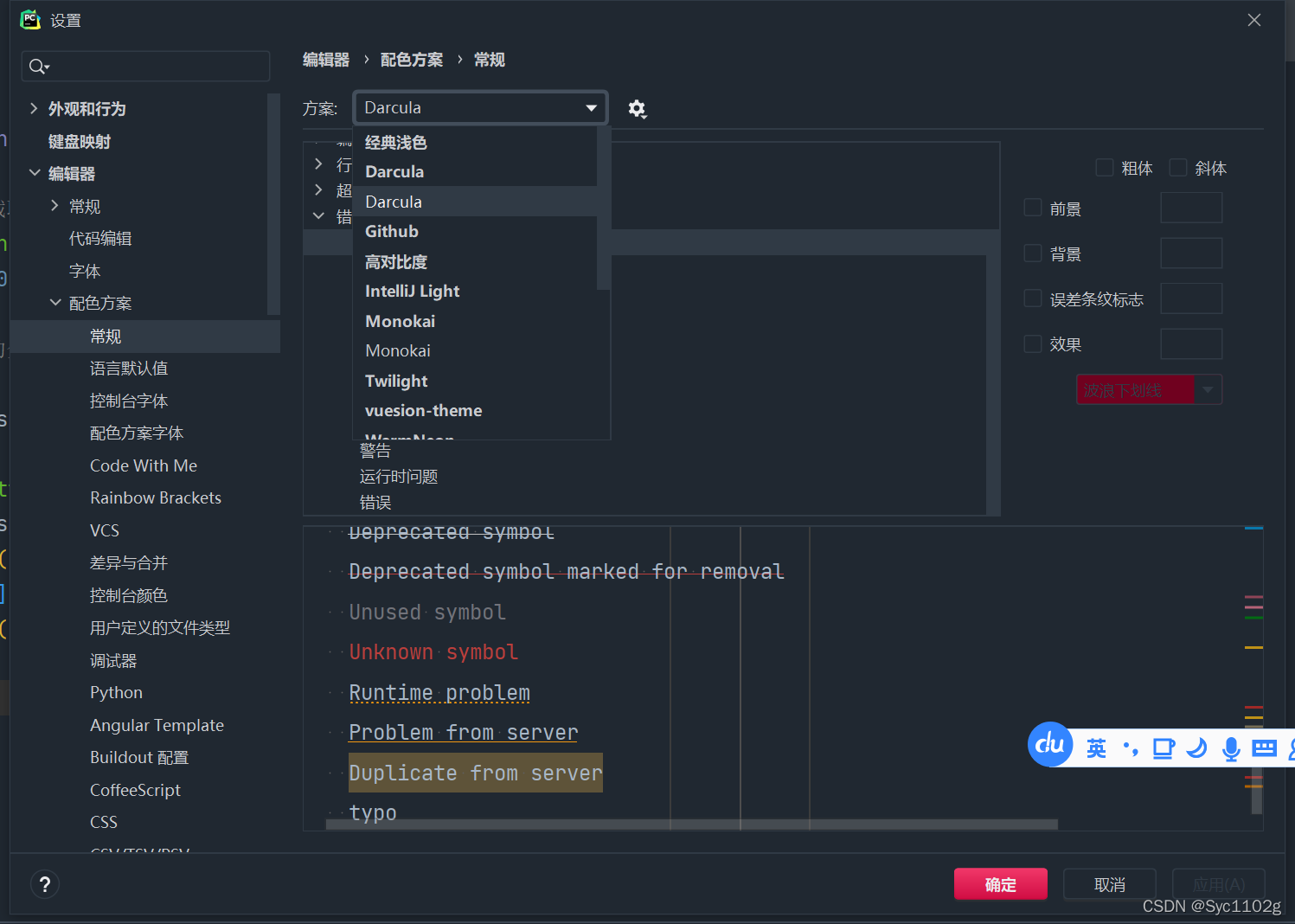Click the 误差条纹标志 color swatch box
This screenshot has height=924, width=1295.
click(x=1191, y=298)
